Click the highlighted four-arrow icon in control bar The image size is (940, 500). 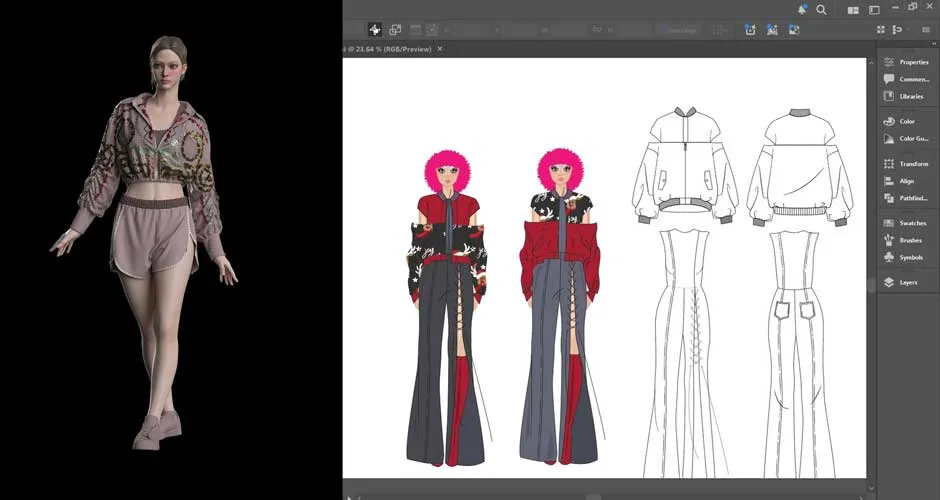[375, 29]
